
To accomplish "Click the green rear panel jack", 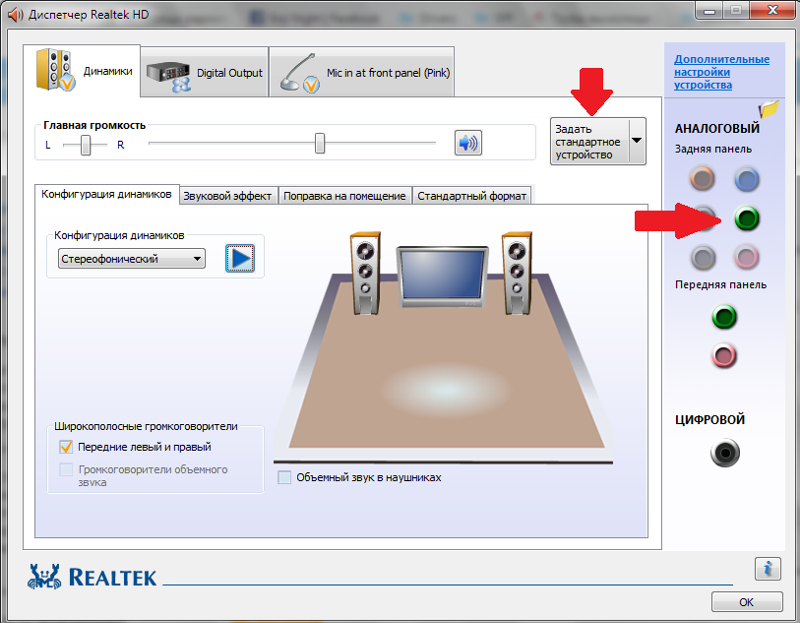I will (747, 219).
